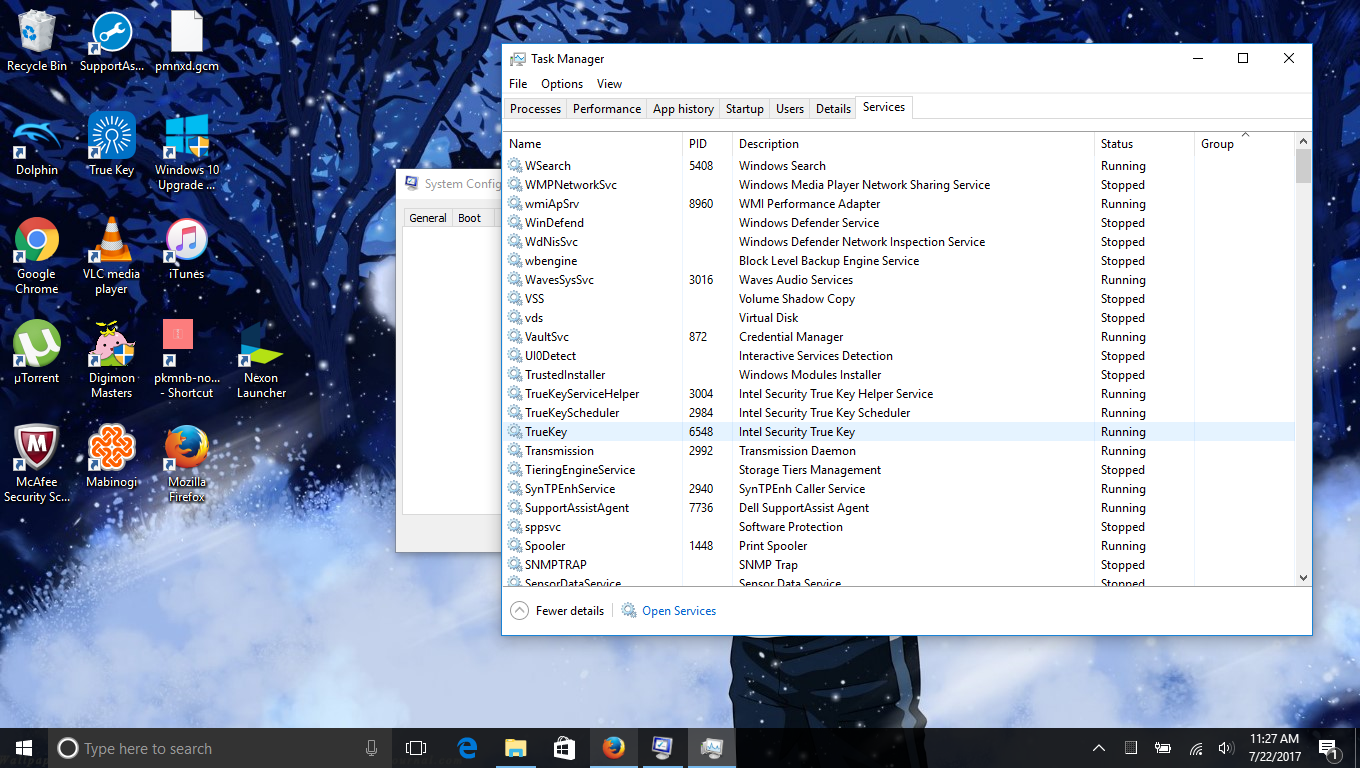Viewport: 1360px width, 768px height.
Task: Open the Recycle Bin
Action: tap(36, 30)
